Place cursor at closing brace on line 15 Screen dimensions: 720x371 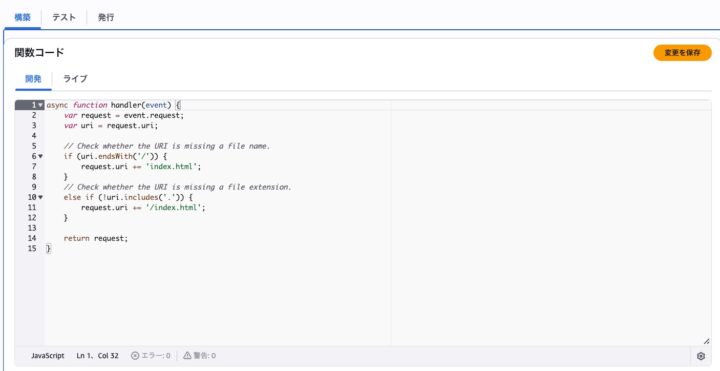point(48,248)
